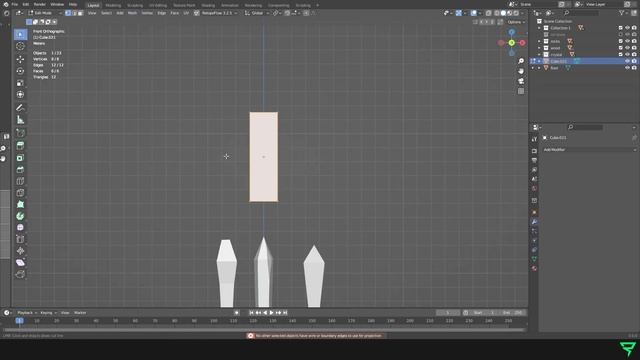Select the Annotate pencil tool
This screenshot has width=640, height=360.
click(x=20, y=108)
